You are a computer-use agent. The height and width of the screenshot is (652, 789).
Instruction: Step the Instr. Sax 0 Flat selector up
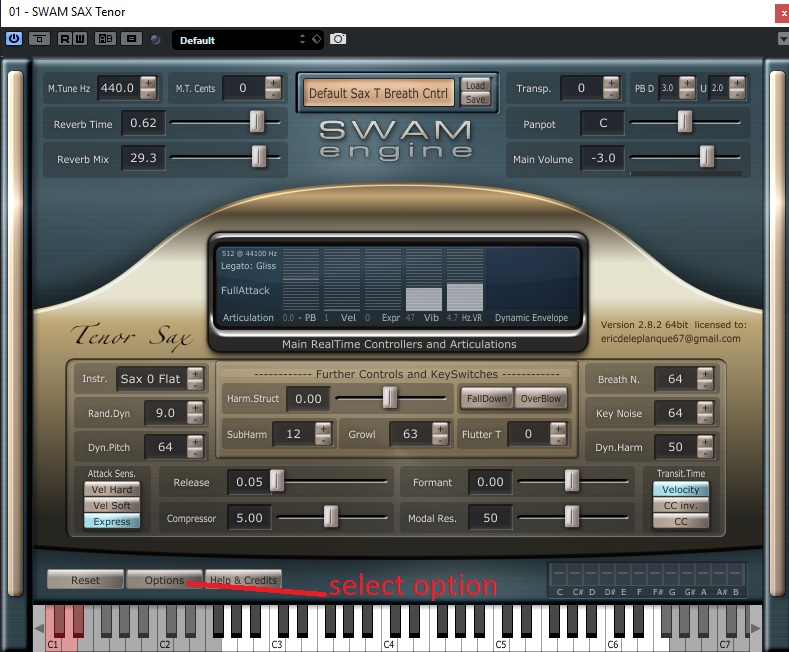(195, 373)
